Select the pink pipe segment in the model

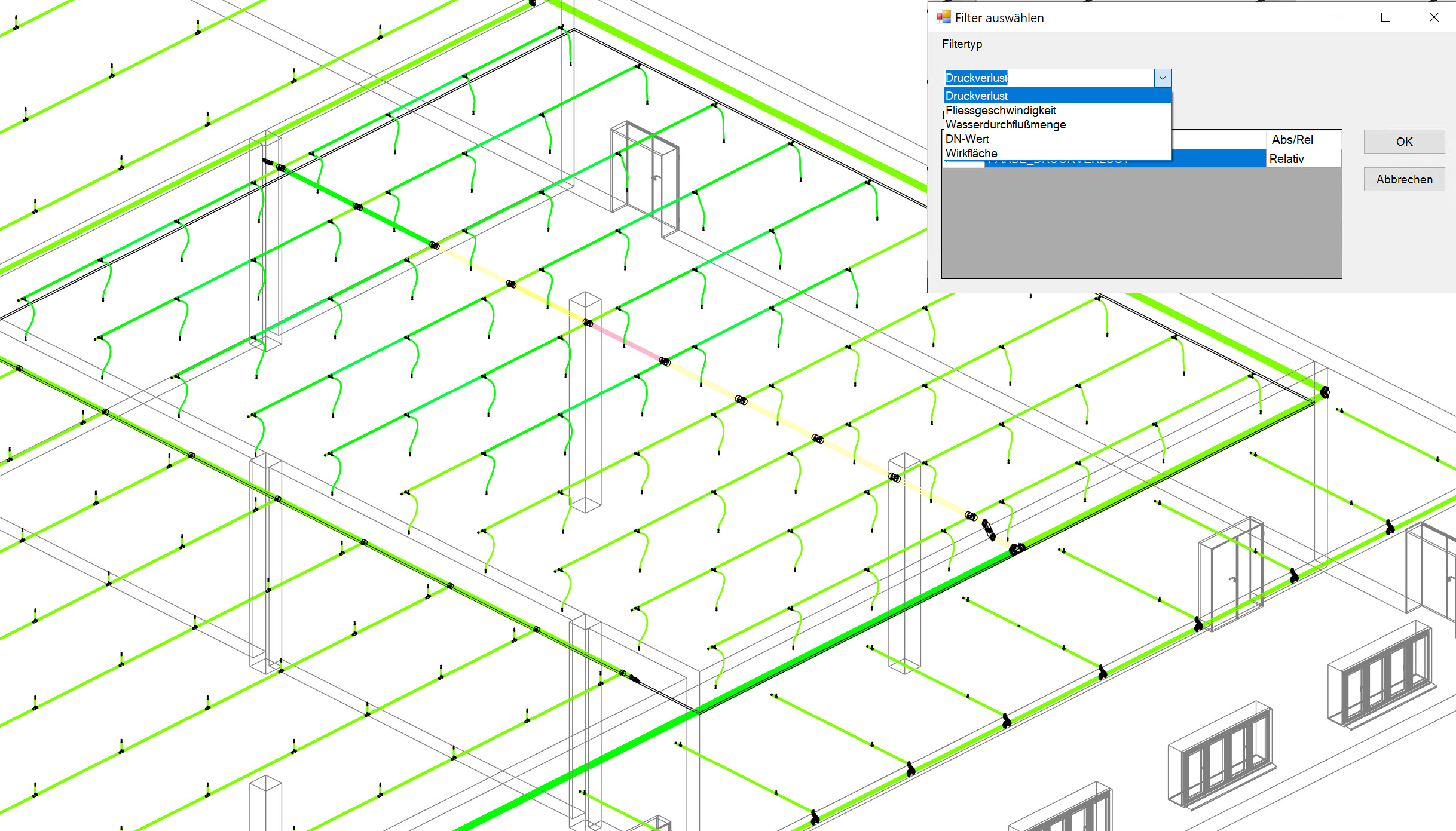pos(626,342)
